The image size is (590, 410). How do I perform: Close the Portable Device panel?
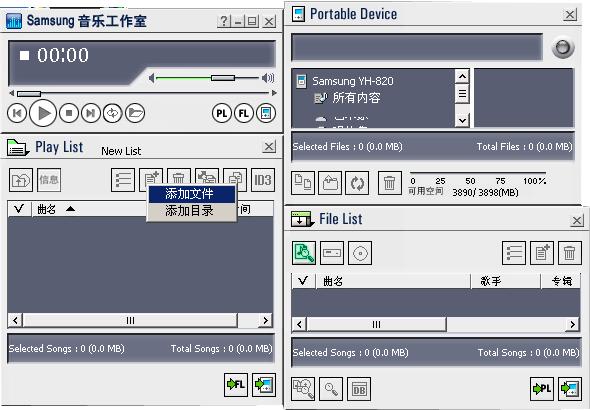(570, 15)
